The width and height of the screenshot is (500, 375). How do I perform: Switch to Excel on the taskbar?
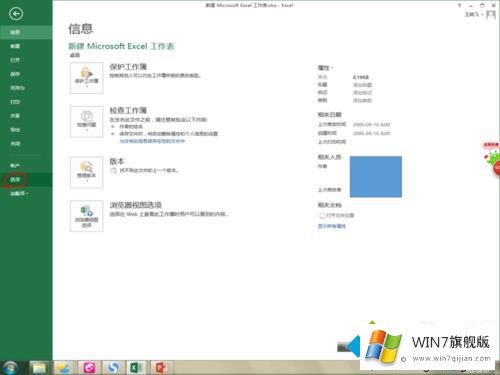136,368
